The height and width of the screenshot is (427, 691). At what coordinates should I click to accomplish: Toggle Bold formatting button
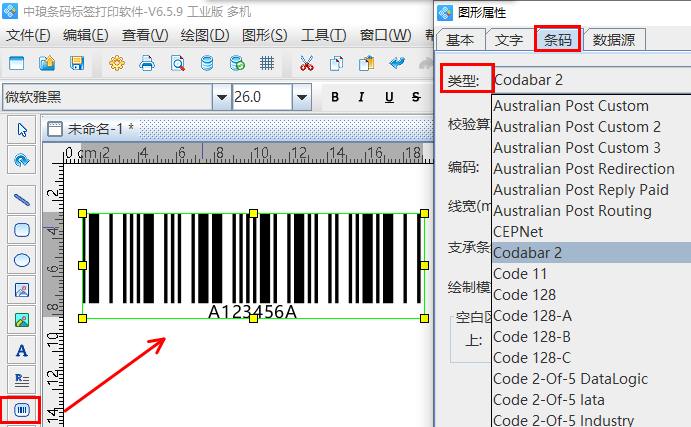[x=335, y=97]
